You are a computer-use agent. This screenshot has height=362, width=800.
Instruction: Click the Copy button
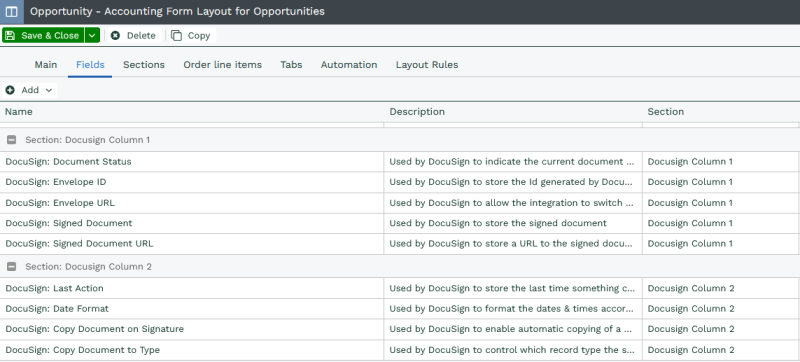tap(191, 35)
